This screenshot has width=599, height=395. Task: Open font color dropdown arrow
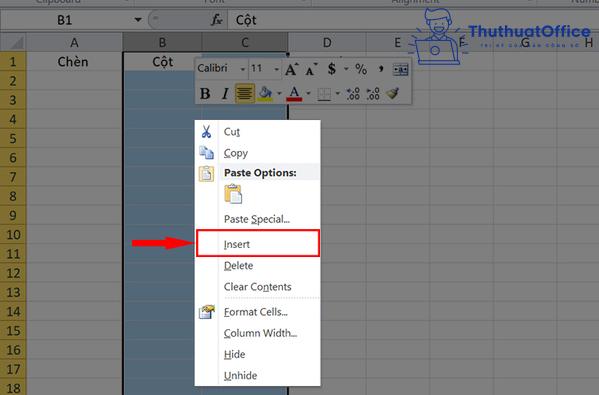pyautogui.click(x=308, y=93)
